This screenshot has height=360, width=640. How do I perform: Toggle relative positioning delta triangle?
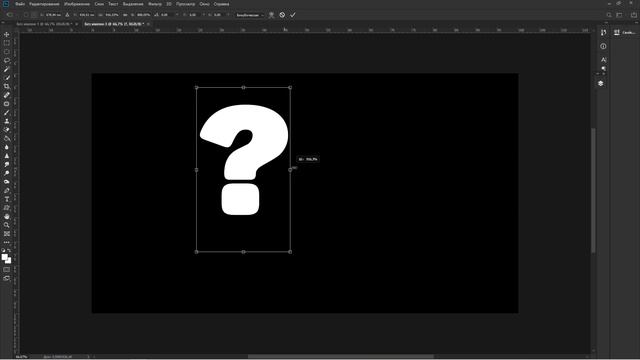coord(67,15)
